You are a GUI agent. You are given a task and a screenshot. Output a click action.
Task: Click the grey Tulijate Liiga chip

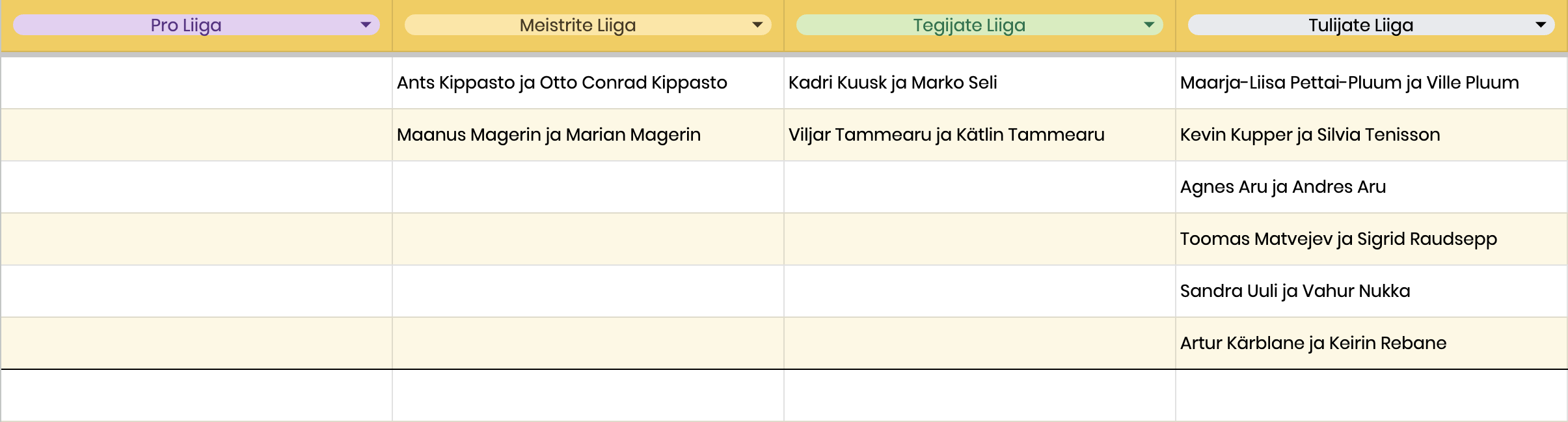[1371, 25]
